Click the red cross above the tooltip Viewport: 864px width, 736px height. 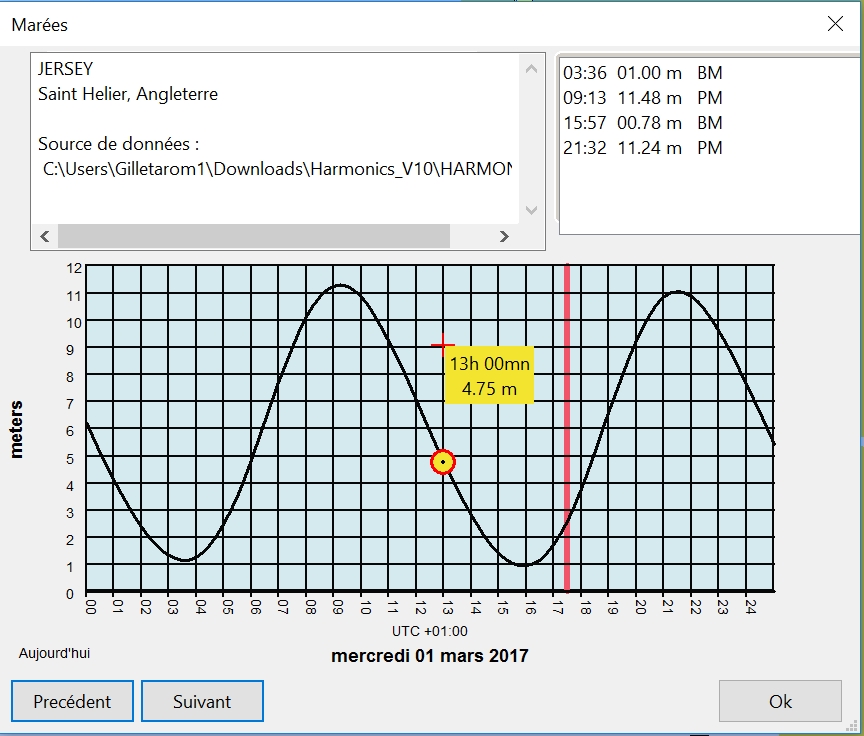[442, 346]
